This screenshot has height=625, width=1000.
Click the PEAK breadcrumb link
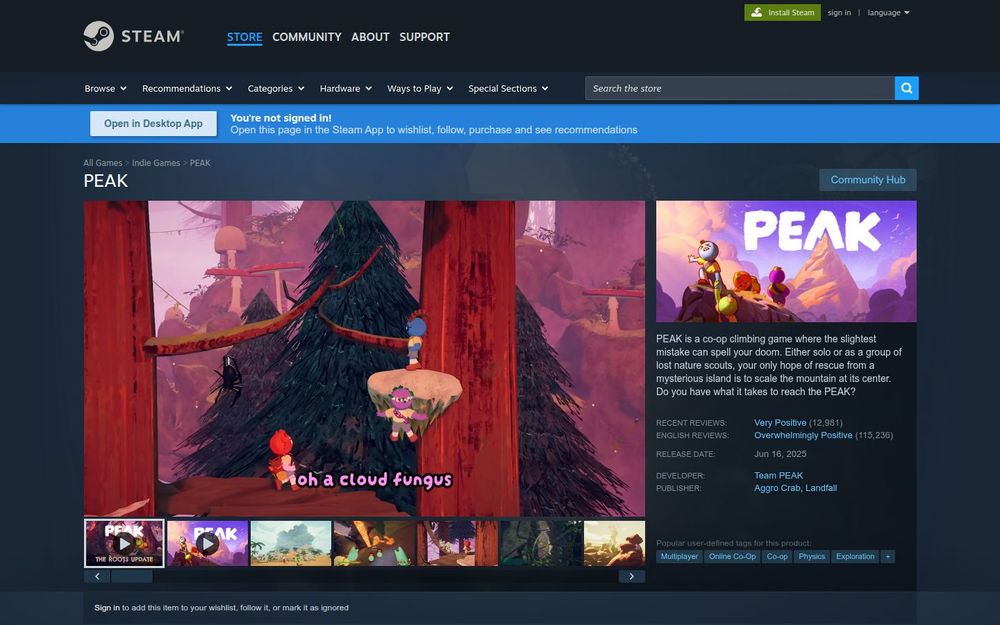pos(200,163)
